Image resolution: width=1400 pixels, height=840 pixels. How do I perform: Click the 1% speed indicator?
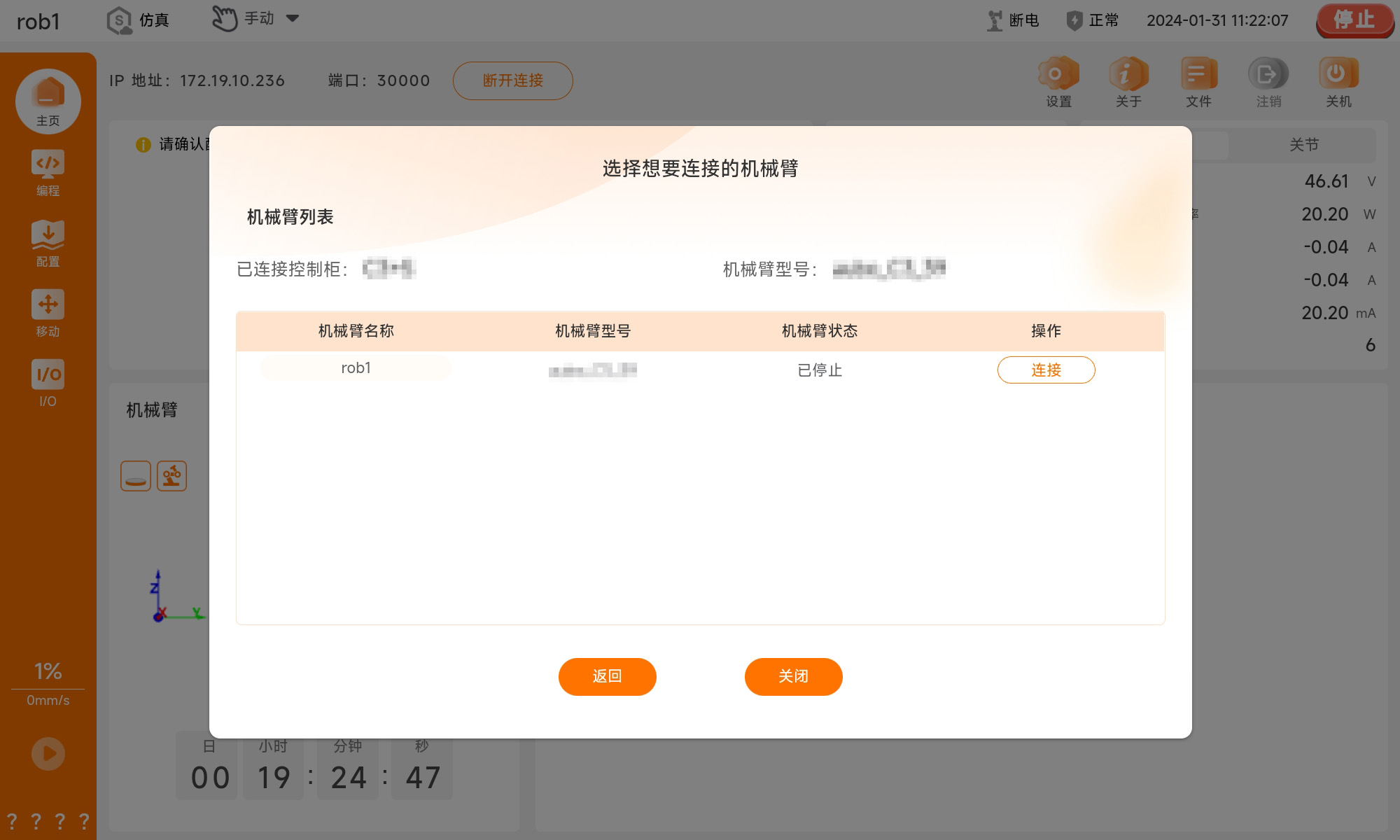48,671
